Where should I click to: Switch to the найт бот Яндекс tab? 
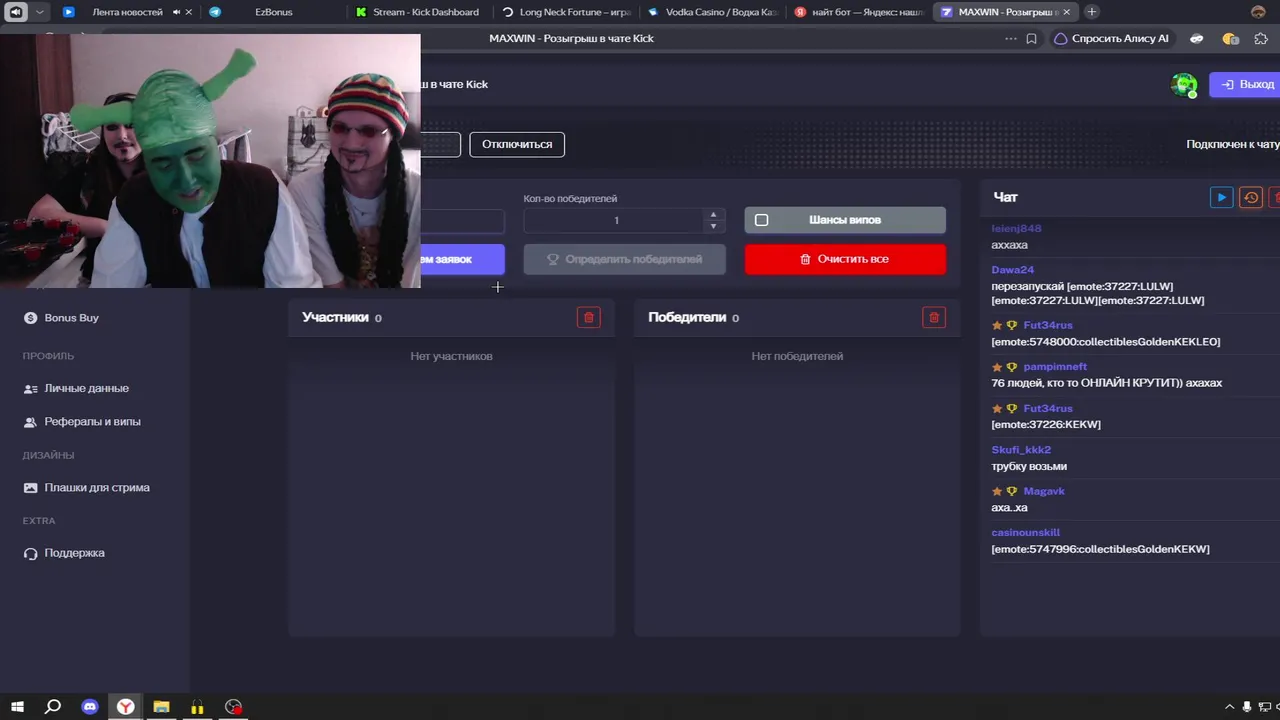[x=858, y=12]
